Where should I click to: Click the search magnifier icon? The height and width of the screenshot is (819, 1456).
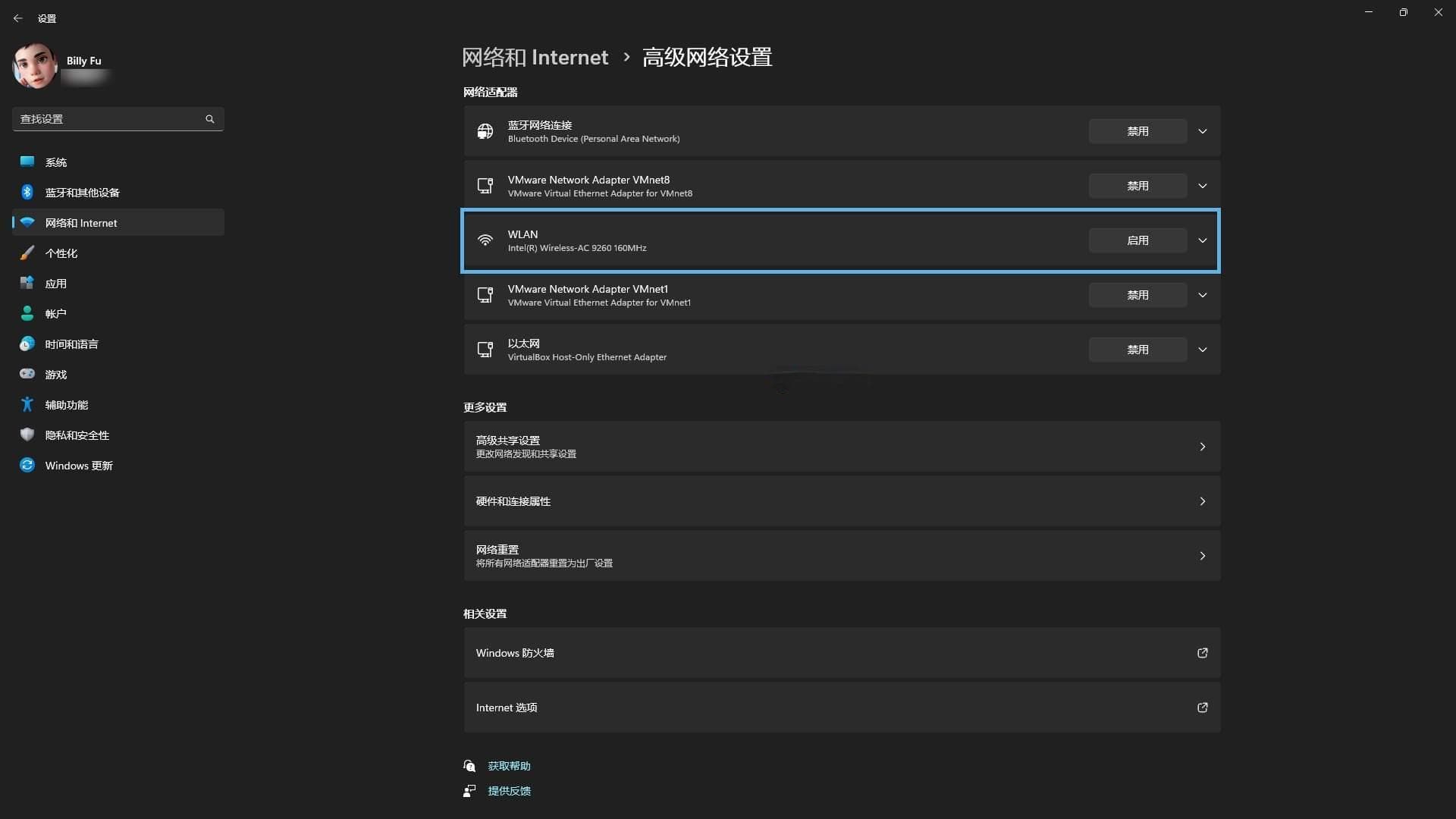pos(210,119)
